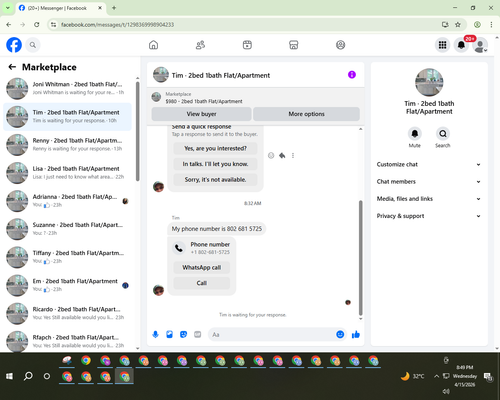Open a new browser tab

[x=114, y=8]
